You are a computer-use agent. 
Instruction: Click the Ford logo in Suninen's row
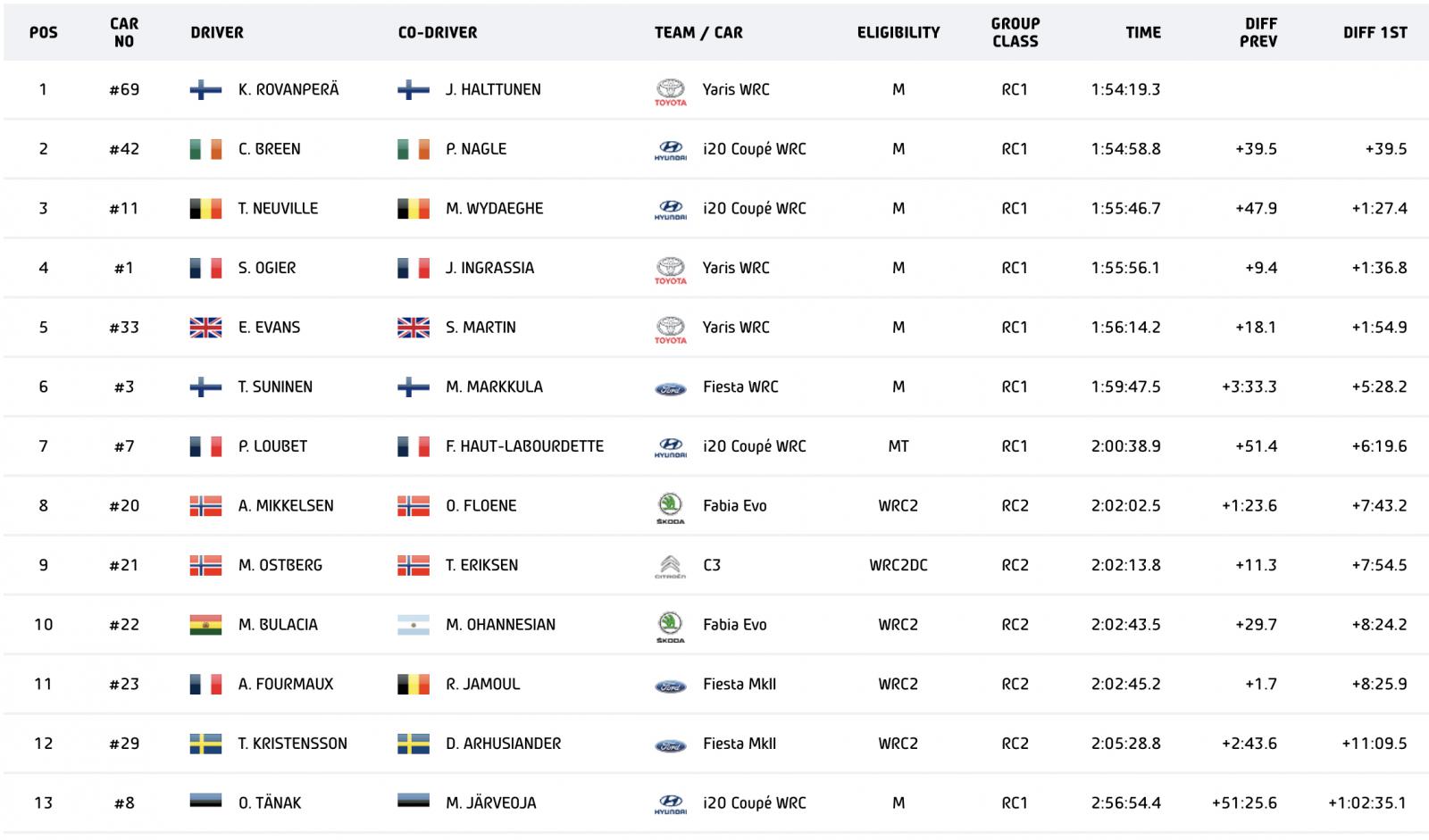click(670, 388)
